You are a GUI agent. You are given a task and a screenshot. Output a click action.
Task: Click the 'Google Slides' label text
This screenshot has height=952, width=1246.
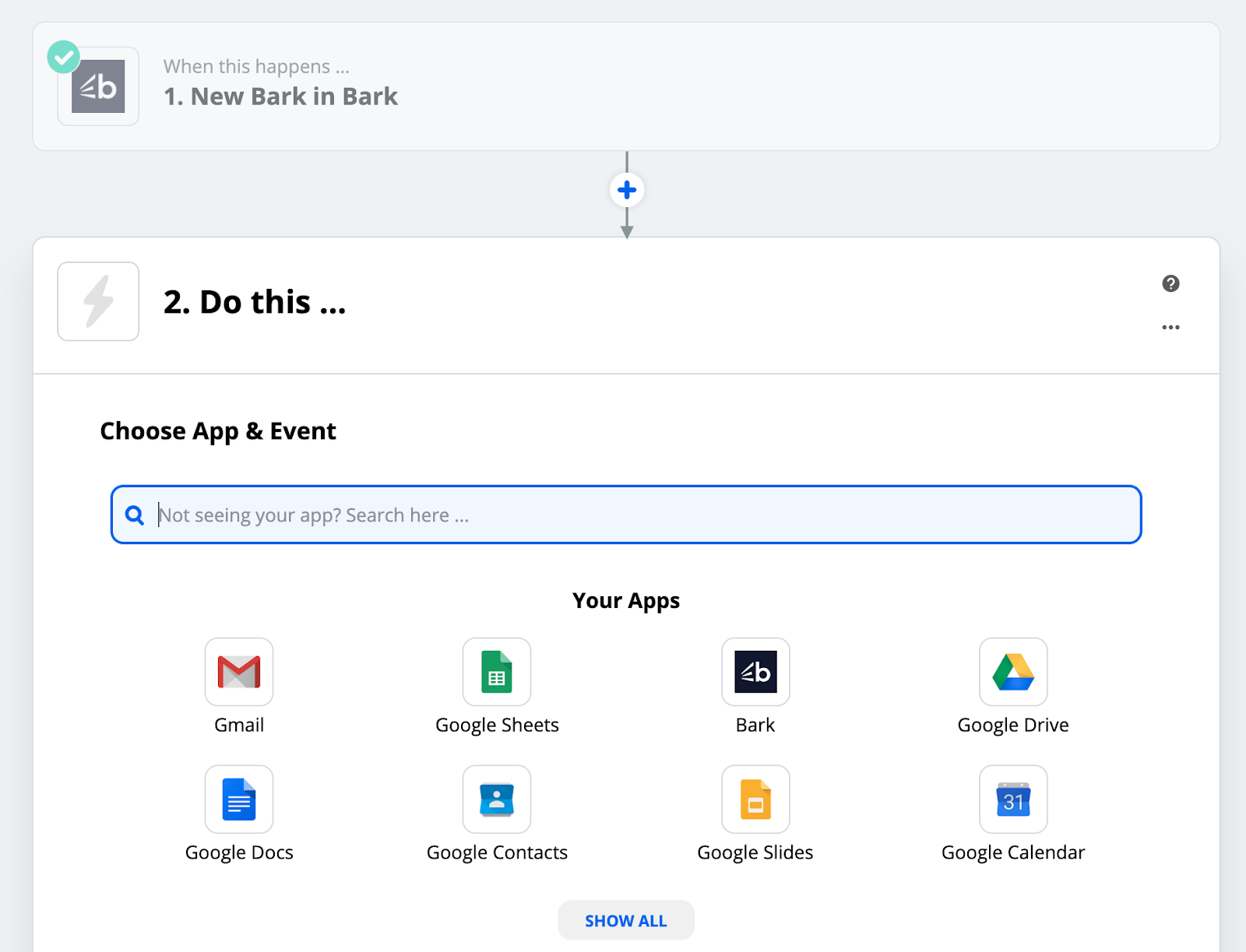point(755,853)
